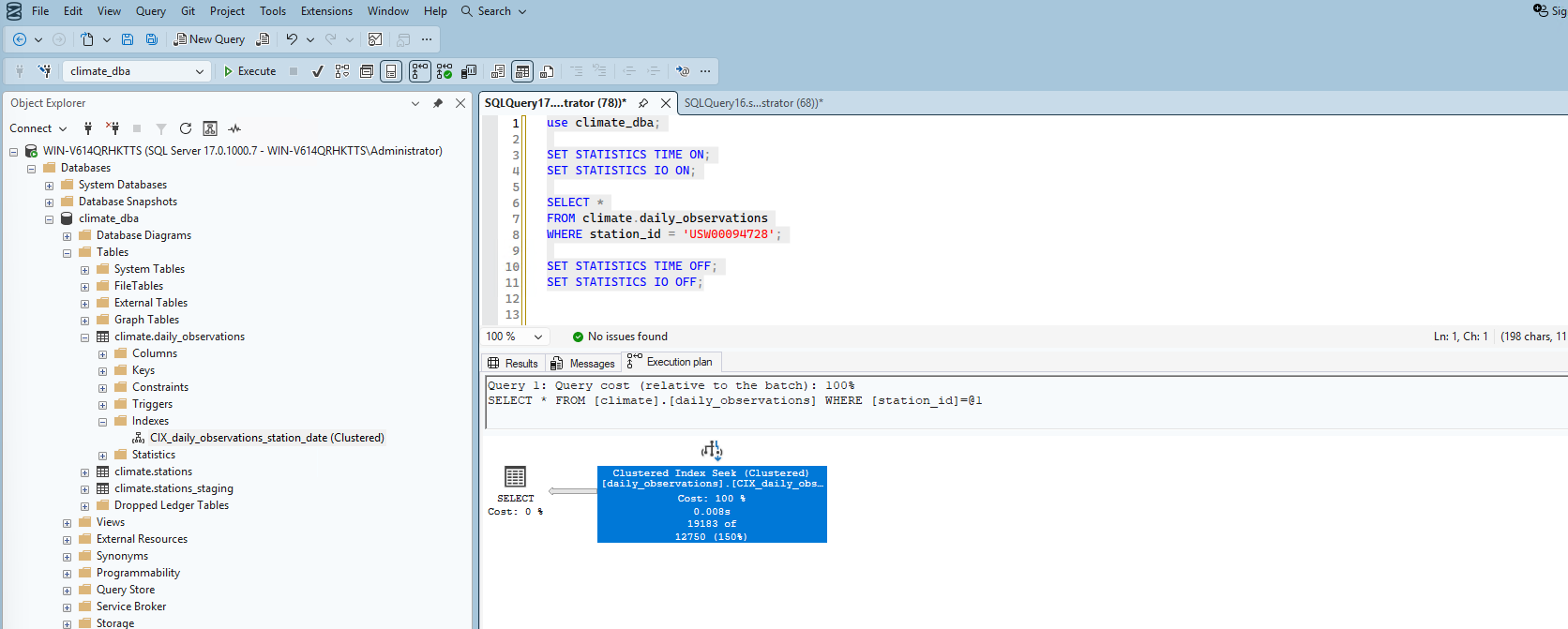The image size is (1568, 629).
Task: Open the Search box in the menu bar
Action: [x=494, y=11]
